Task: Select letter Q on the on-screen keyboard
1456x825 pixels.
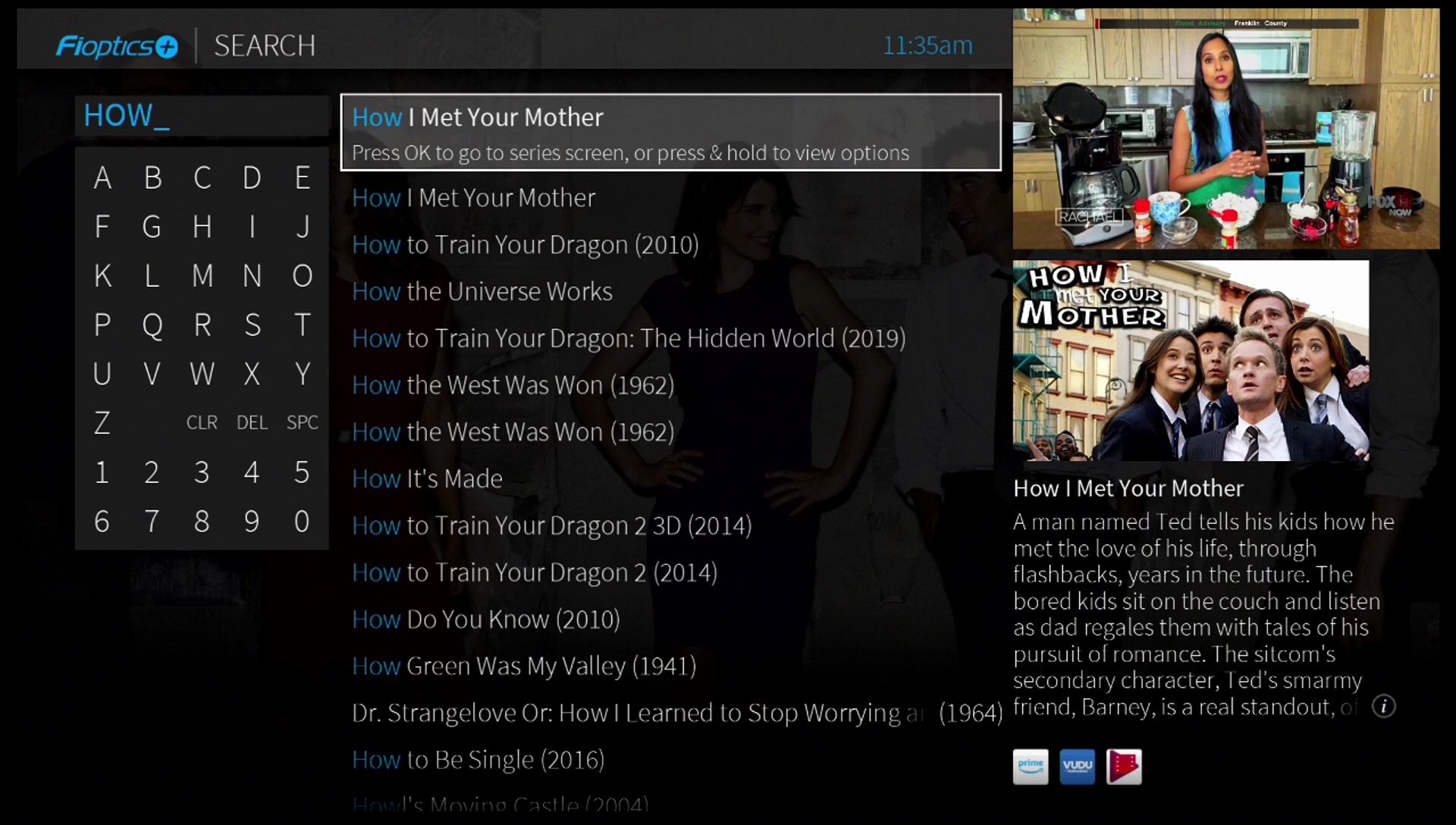Action: 152,325
